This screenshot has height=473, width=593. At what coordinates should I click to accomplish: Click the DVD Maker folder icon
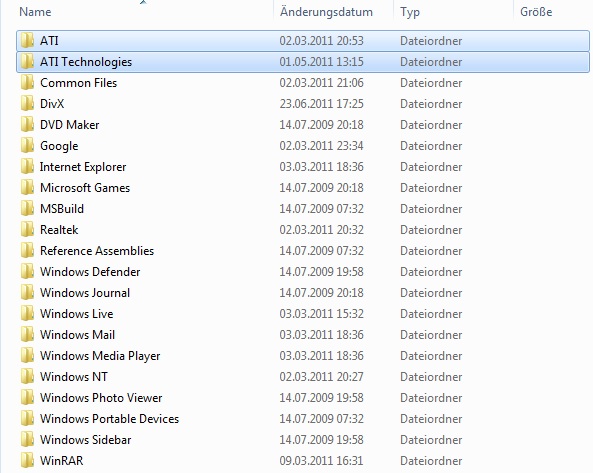click(27, 125)
